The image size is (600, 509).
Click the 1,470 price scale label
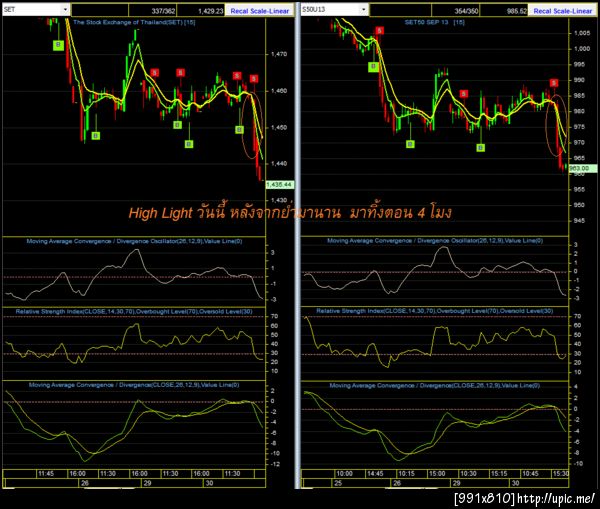point(279,54)
